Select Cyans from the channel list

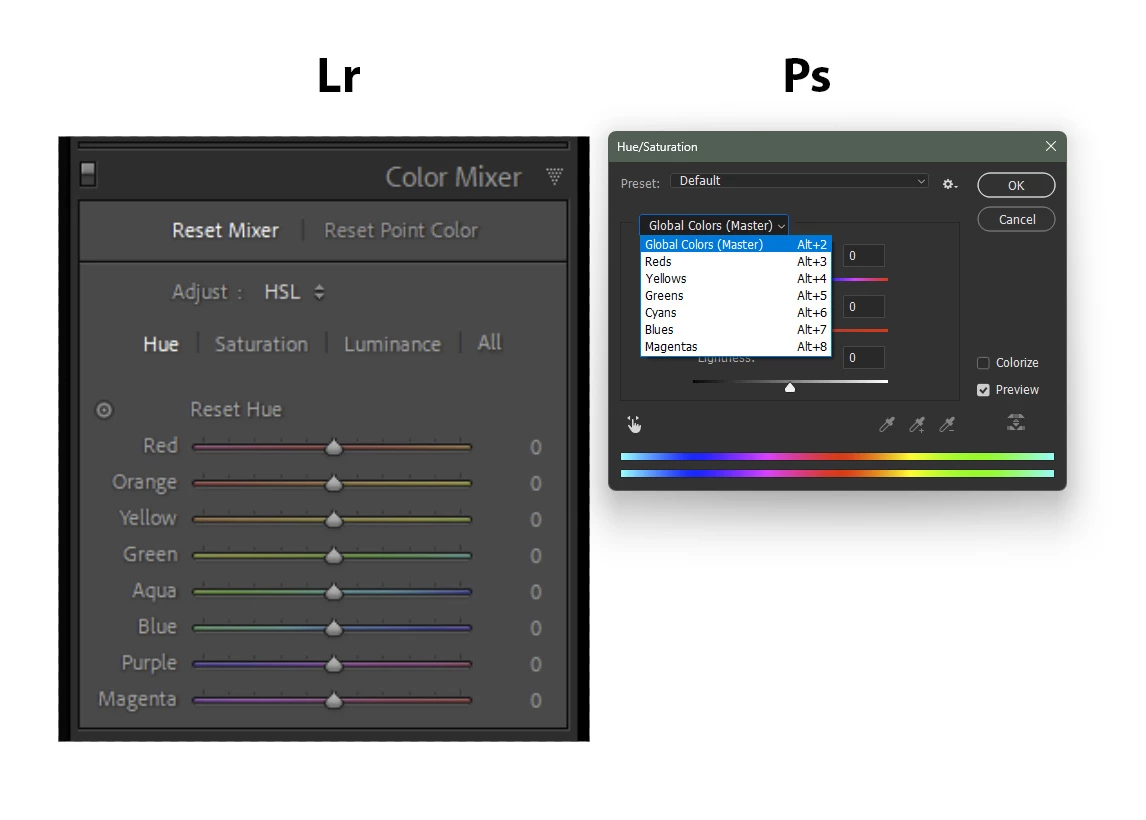click(735, 312)
